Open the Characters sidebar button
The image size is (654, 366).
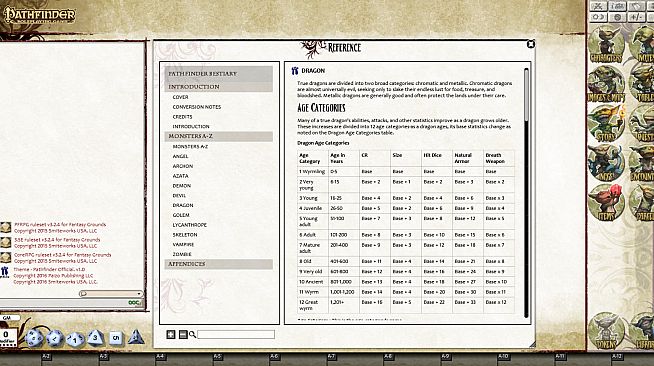[x=606, y=44]
